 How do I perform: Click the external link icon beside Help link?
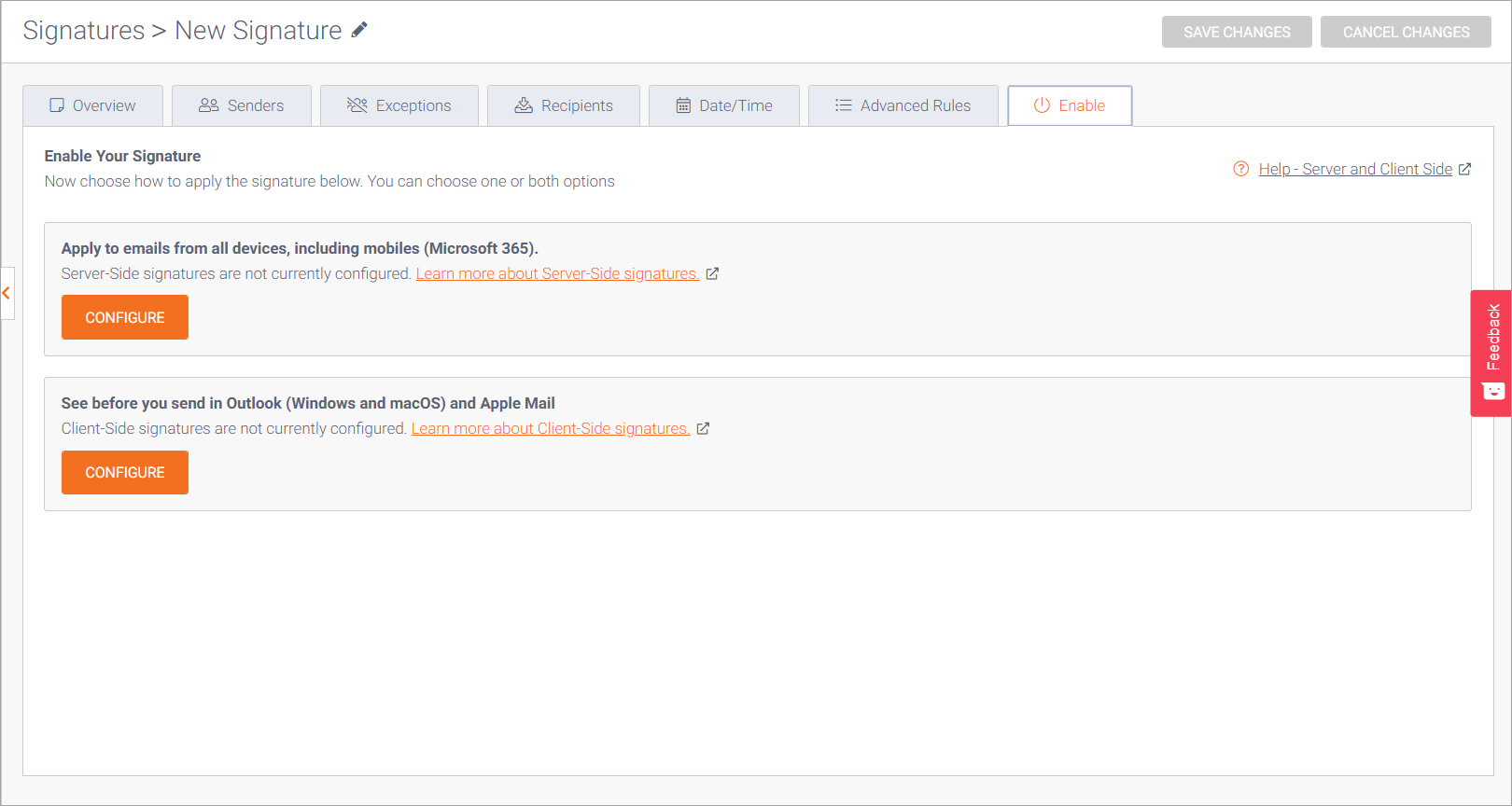[x=1464, y=169]
